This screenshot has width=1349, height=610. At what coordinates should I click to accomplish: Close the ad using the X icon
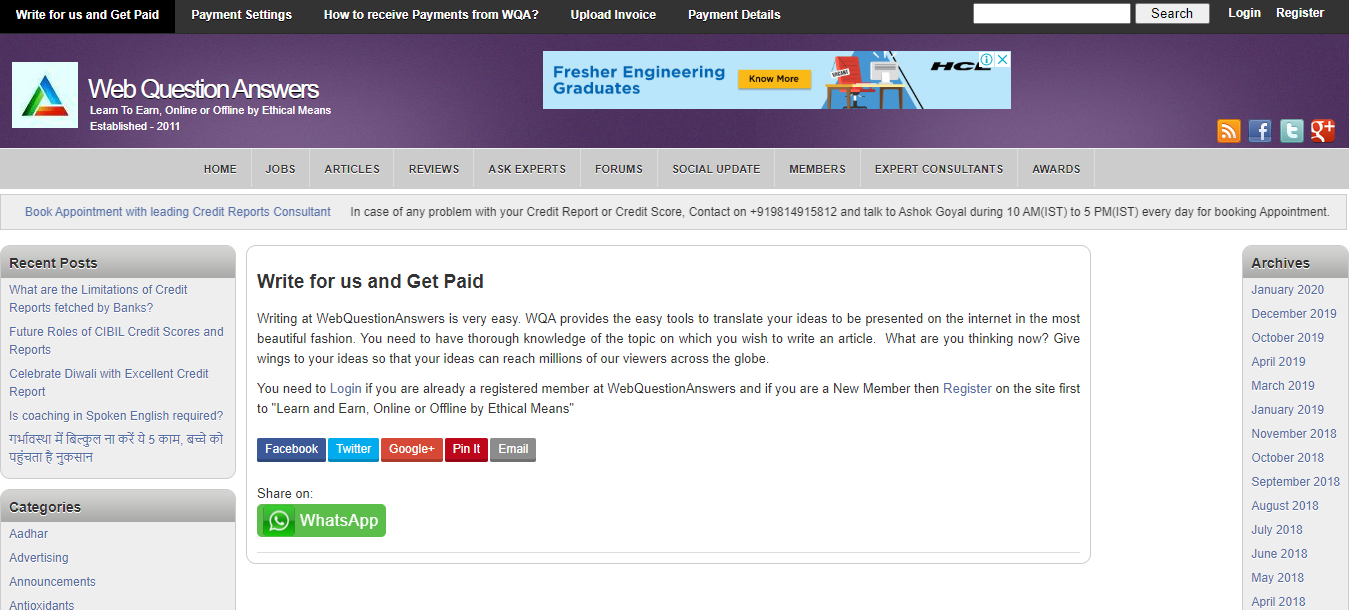click(x=1003, y=60)
